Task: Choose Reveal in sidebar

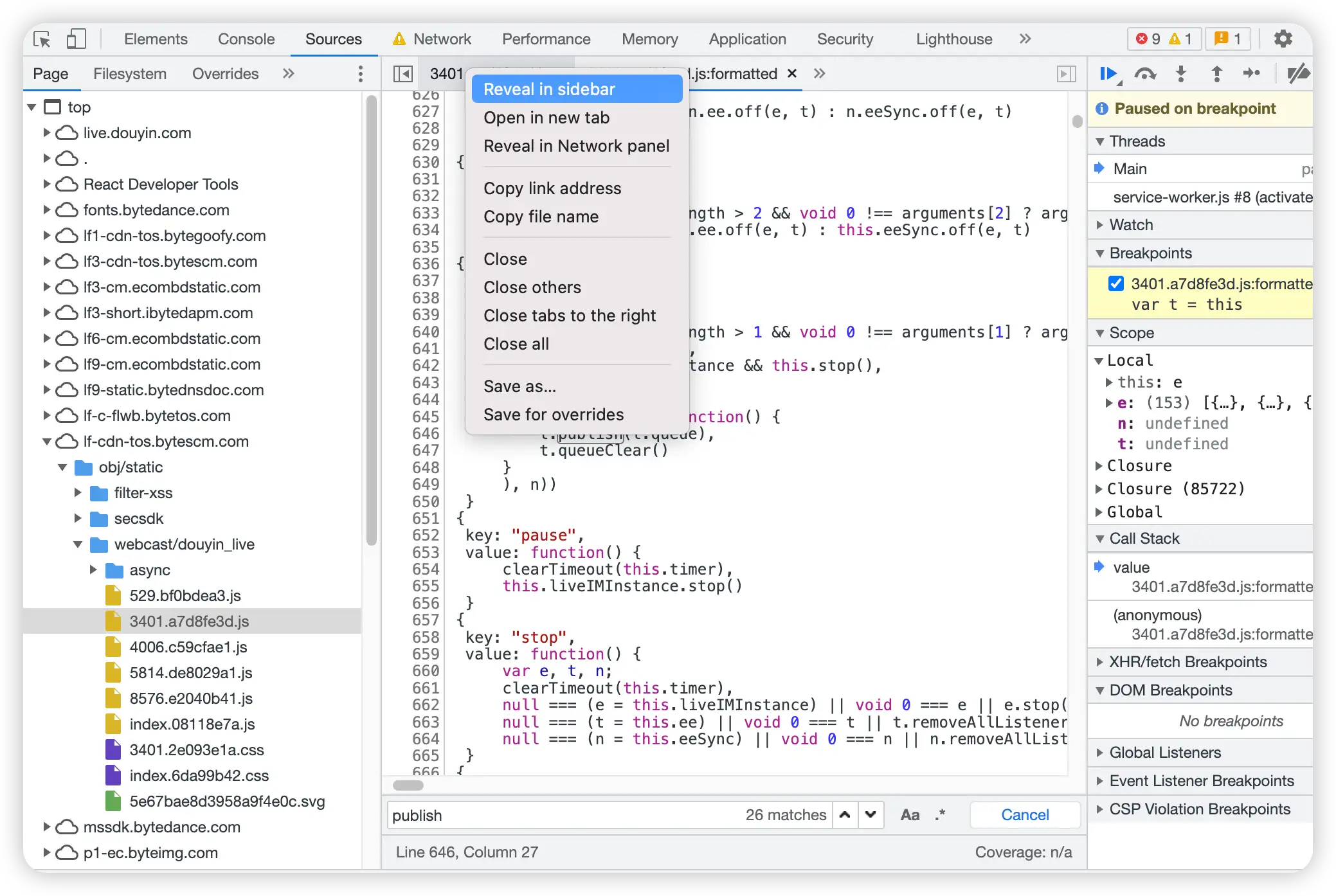Action: (x=577, y=89)
